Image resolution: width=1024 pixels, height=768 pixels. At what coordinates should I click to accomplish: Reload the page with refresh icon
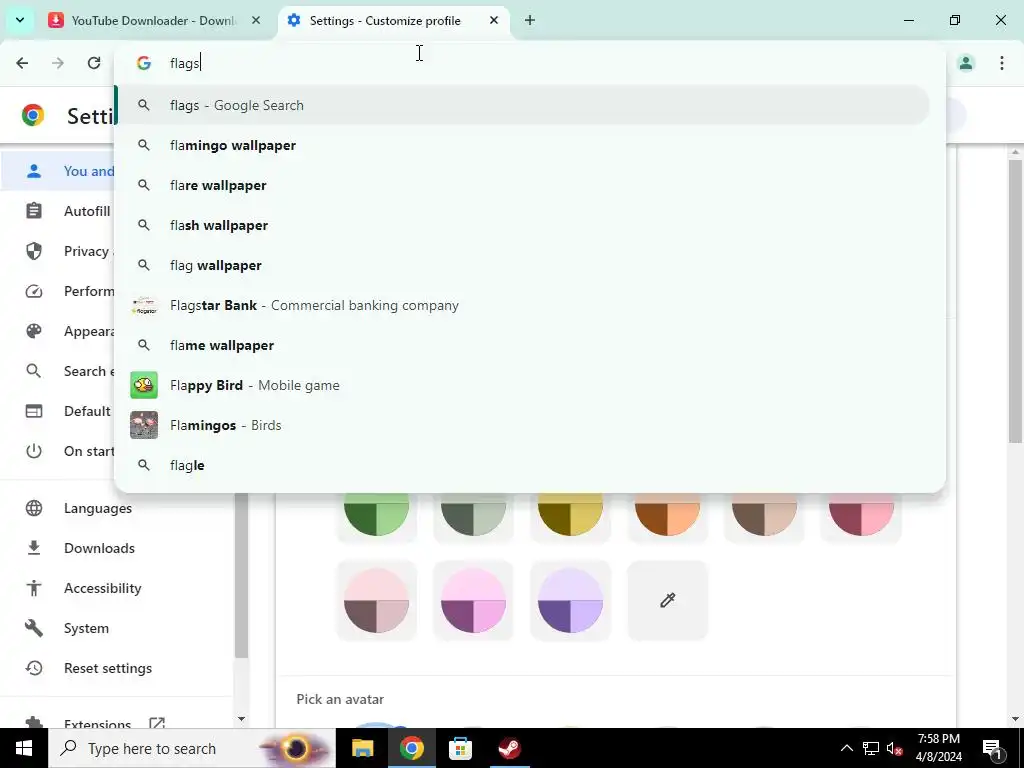click(94, 63)
